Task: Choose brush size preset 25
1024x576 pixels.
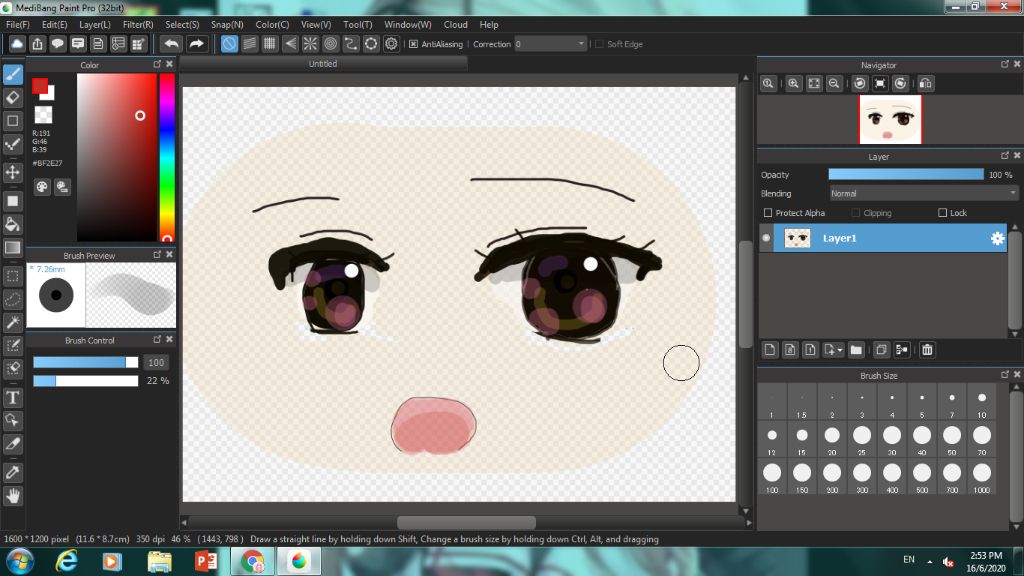Action: point(862,440)
